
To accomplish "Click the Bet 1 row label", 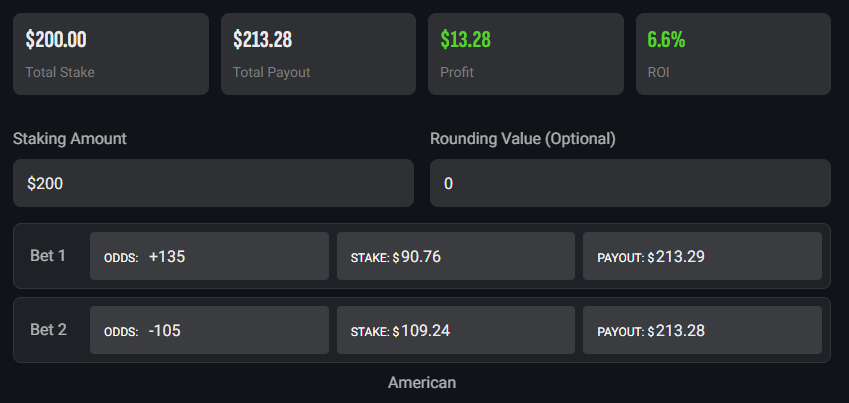I will pyautogui.click(x=48, y=256).
